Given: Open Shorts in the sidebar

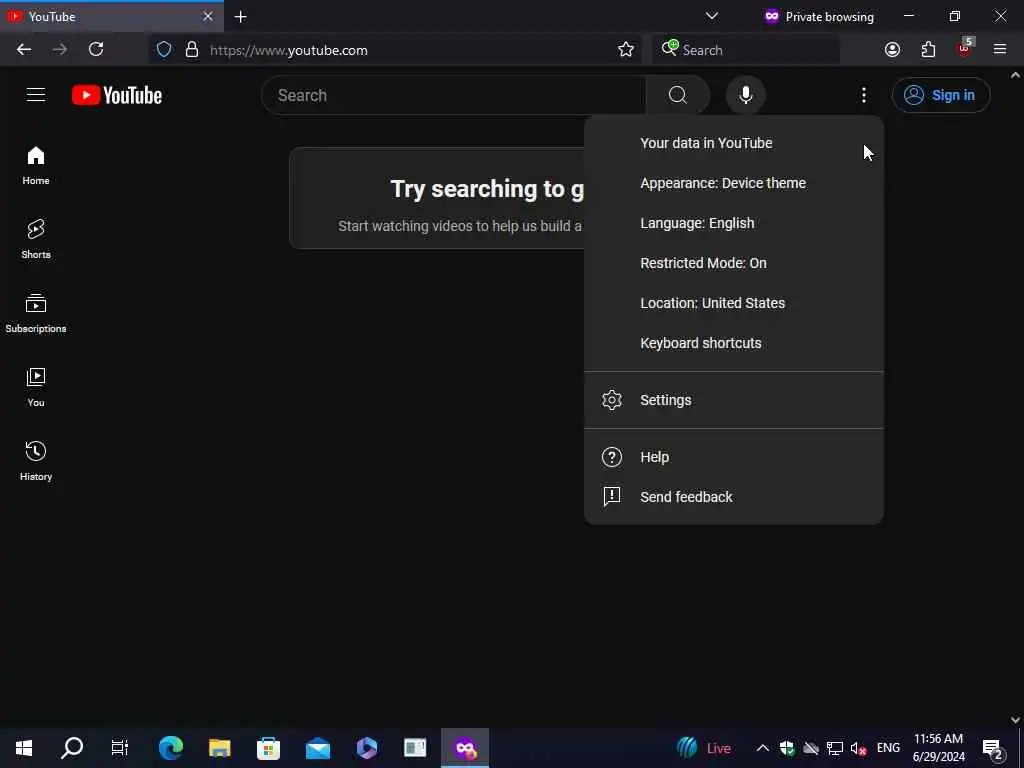Looking at the screenshot, I should pos(36,240).
